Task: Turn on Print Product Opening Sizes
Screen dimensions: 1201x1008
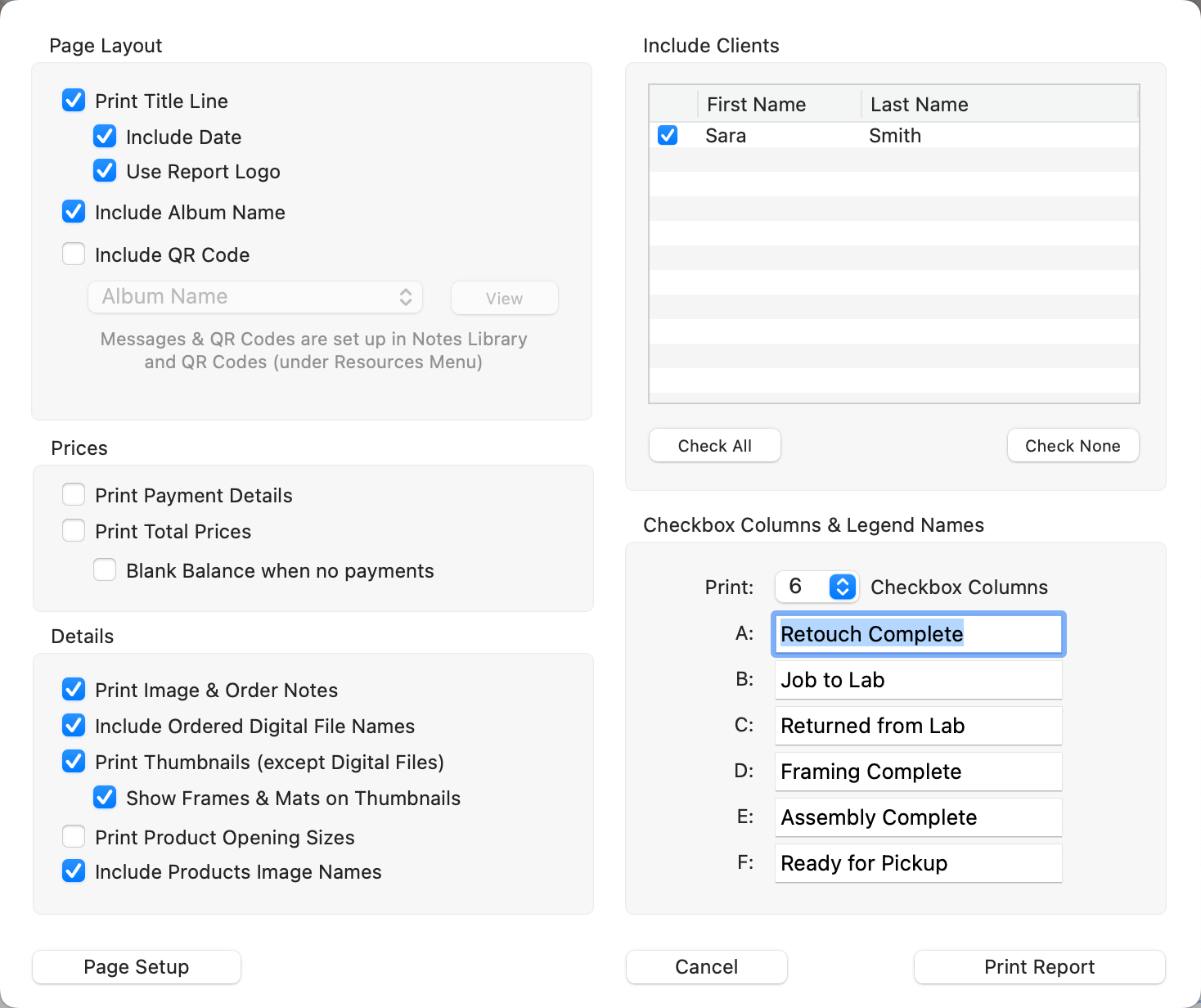Action: click(74, 837)
